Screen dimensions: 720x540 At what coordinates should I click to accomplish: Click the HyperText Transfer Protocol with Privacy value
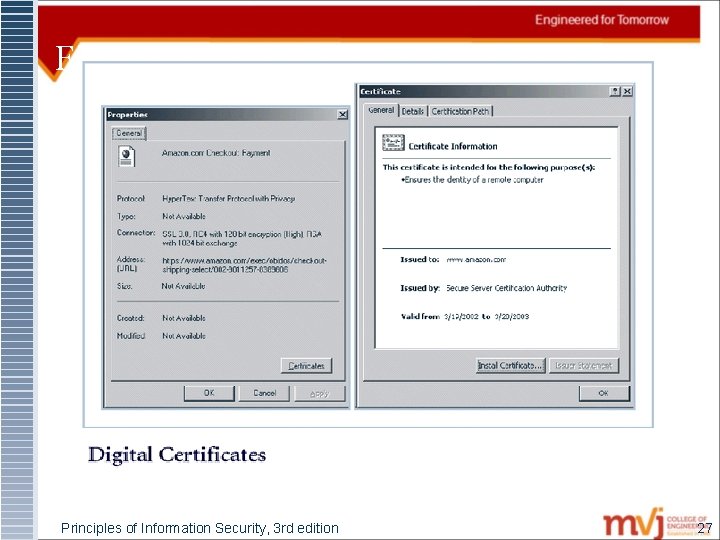[x=229, y=199]
